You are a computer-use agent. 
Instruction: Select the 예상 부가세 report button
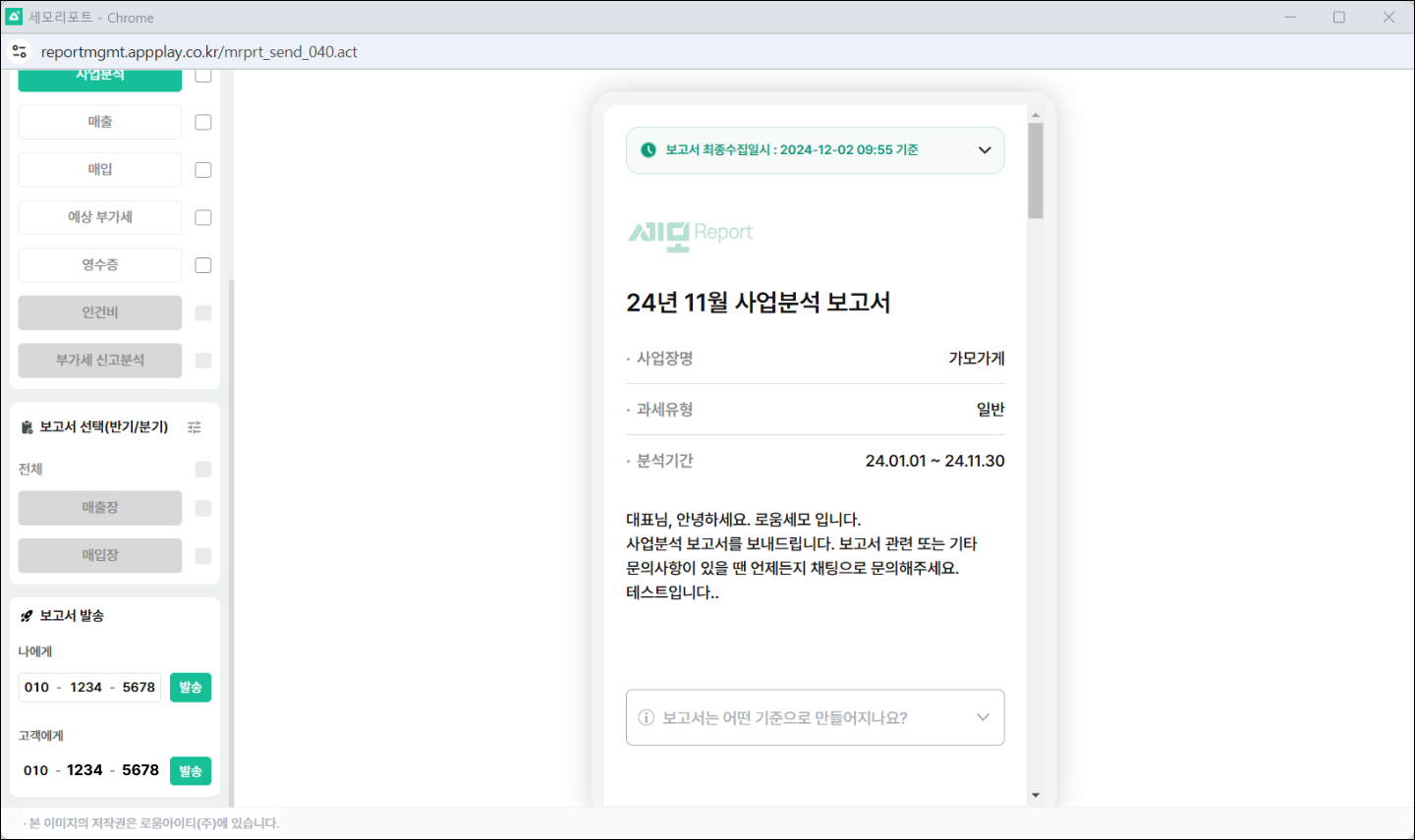click(x=100, y=217)
